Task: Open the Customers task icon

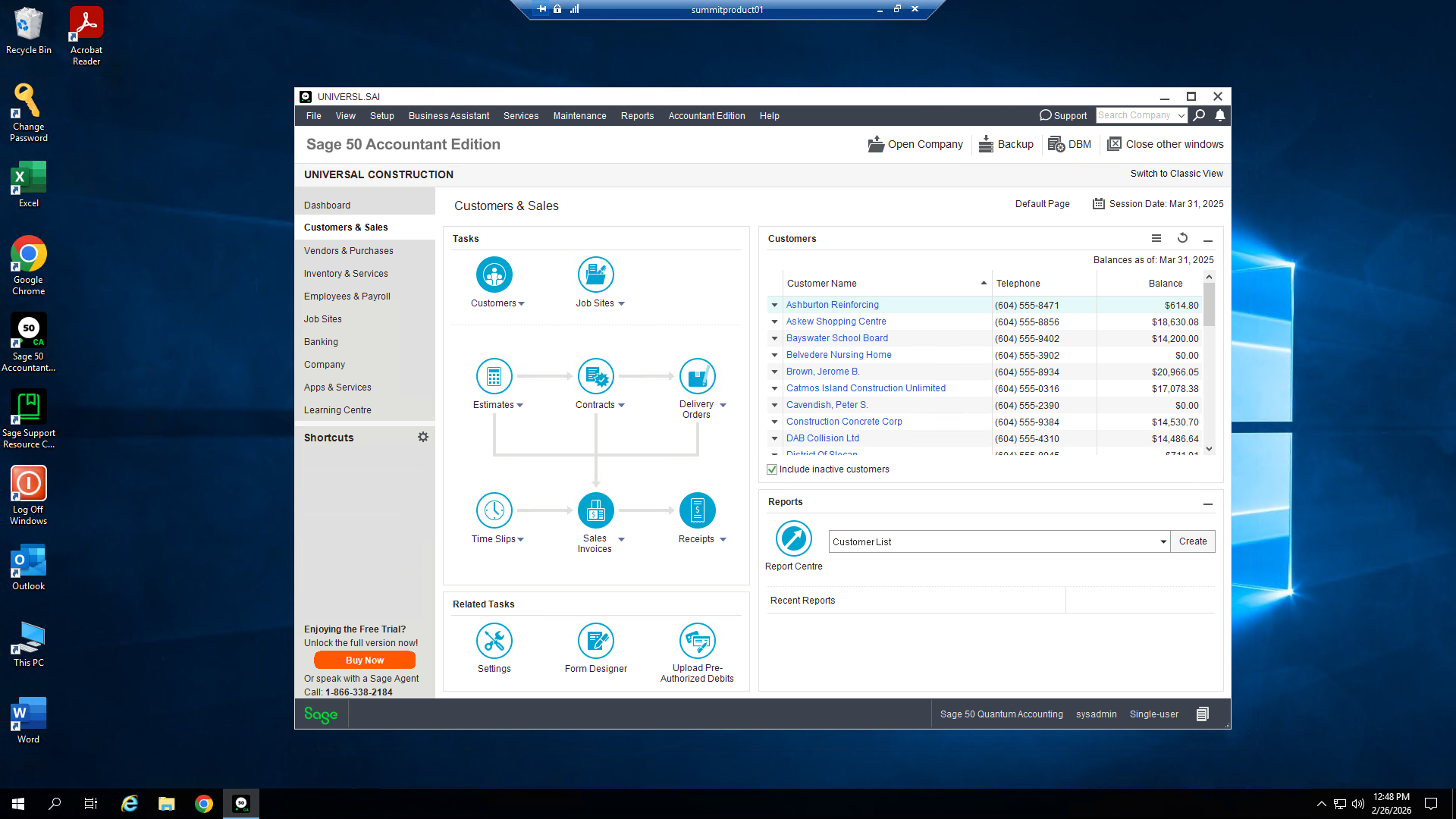Action: pos(494,275)
